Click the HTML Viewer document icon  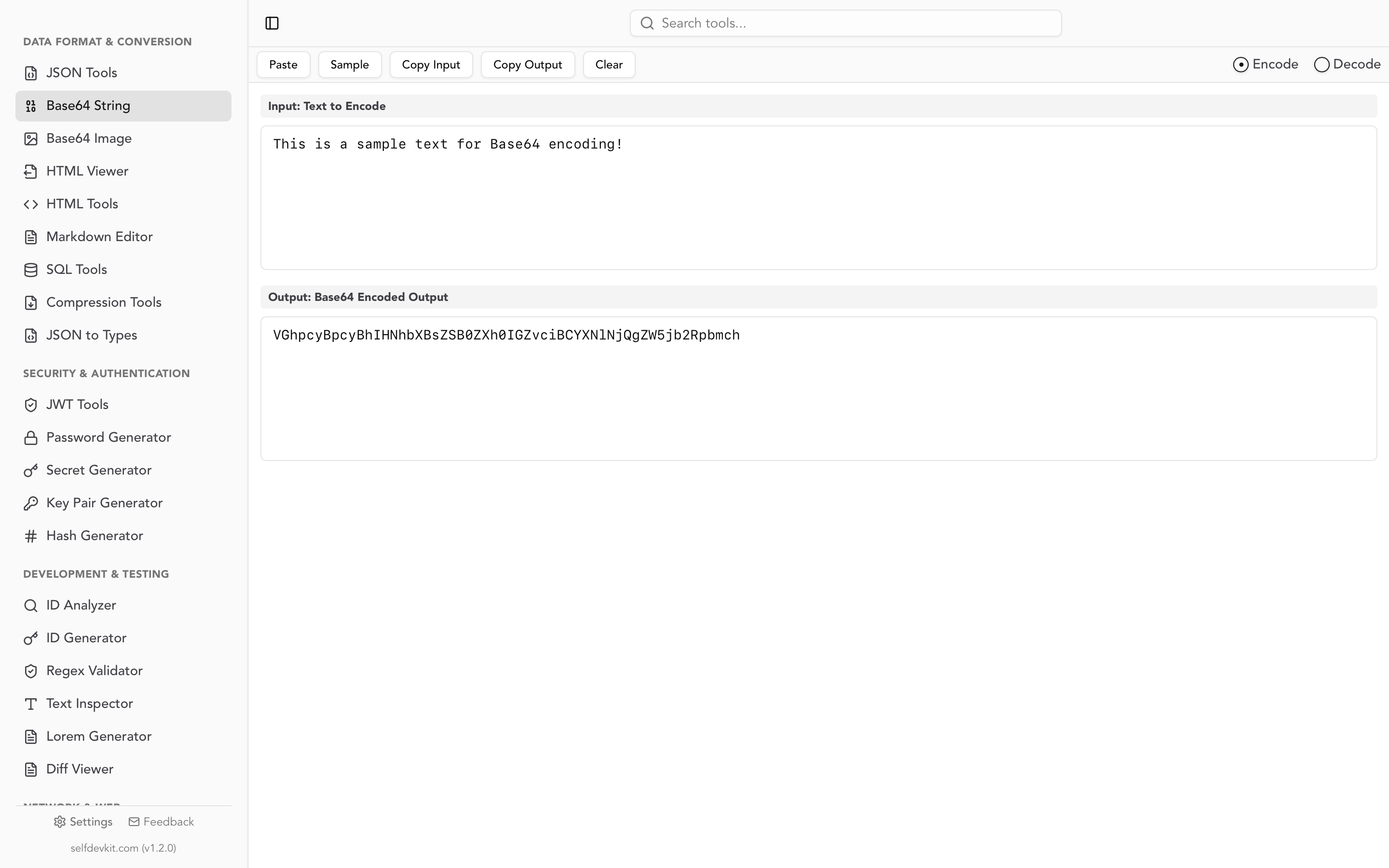click(x=31, y=172)
